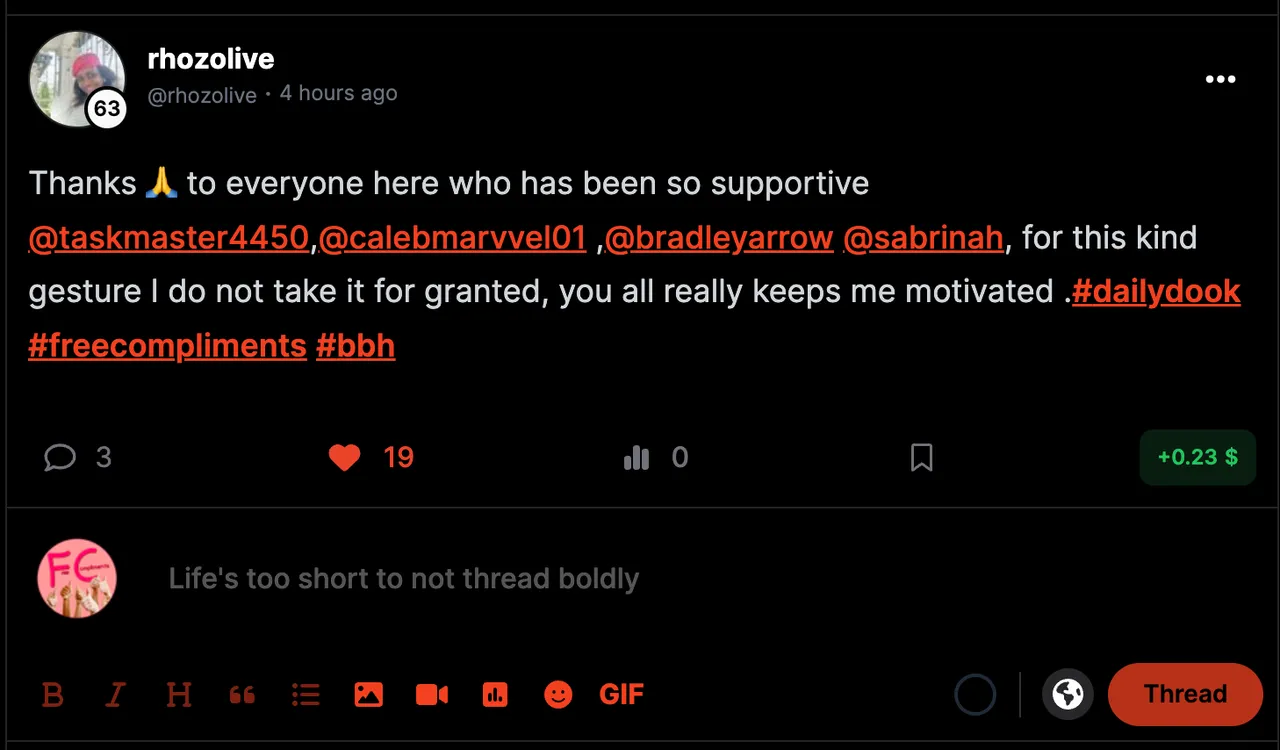Open the GIF selector
The width and height of the screenshot is (1280, 750).
tap(621, 694)
